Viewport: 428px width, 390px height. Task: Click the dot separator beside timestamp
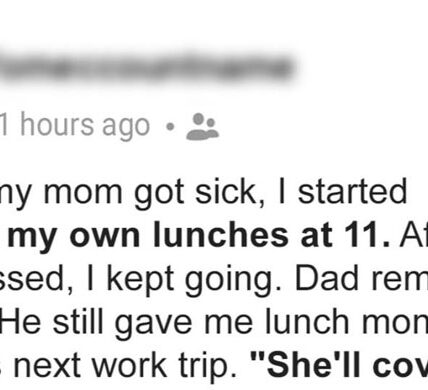click(x=170, y=127)
